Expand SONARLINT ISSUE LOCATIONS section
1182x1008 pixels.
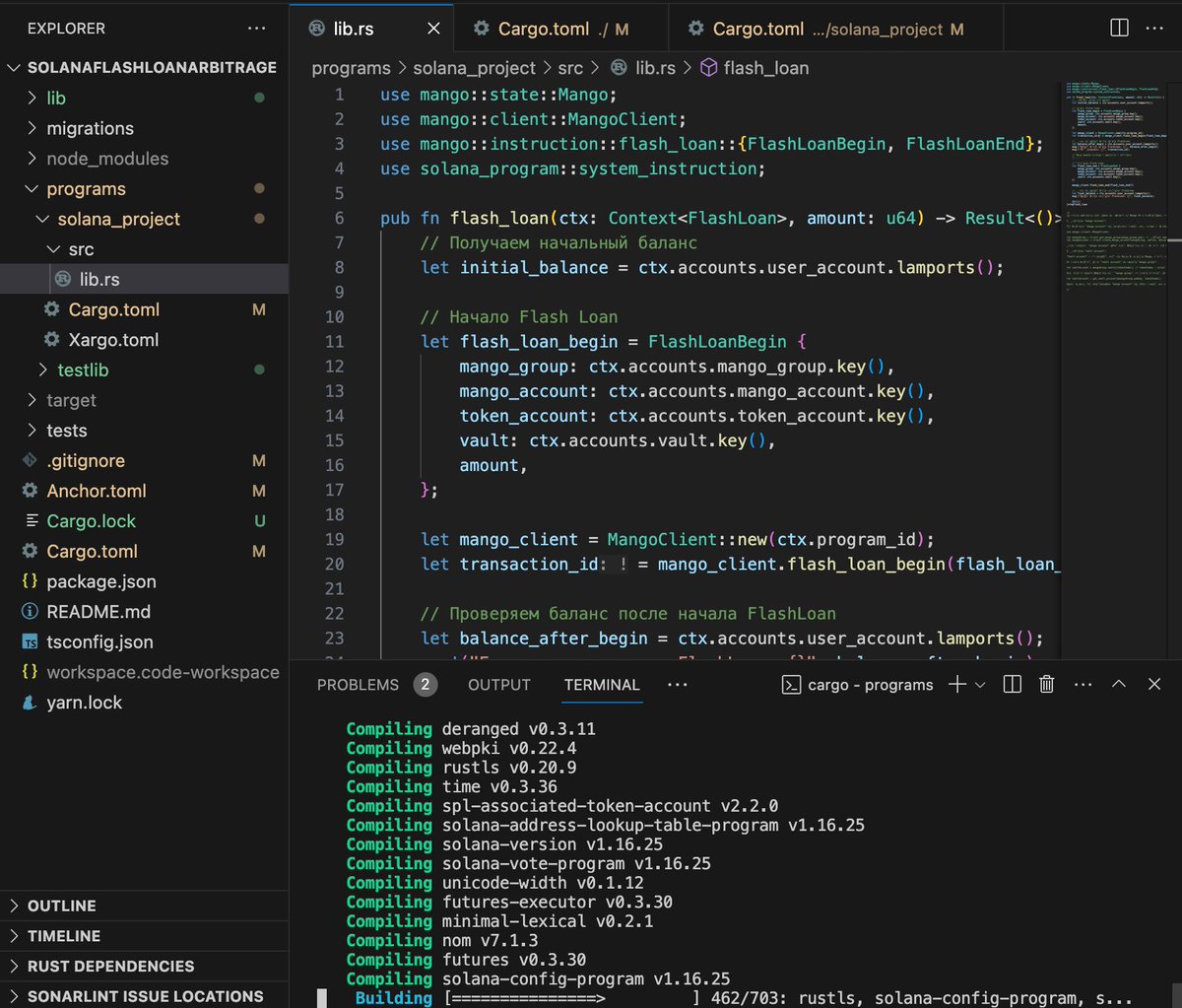(145, 995)
